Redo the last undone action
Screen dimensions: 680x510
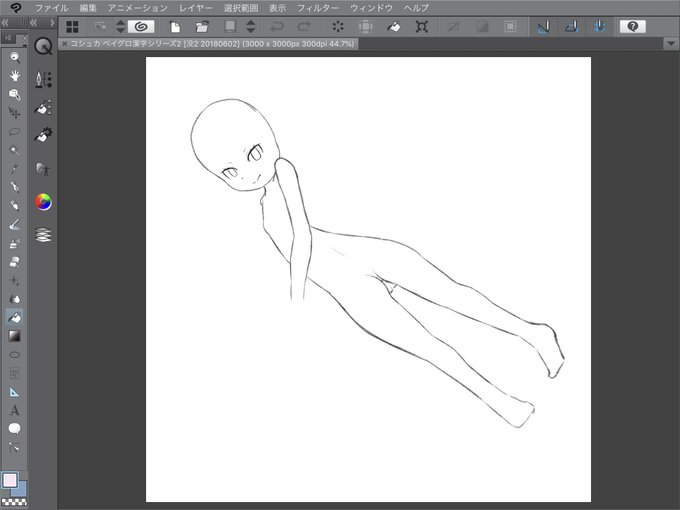coord(304,27)
